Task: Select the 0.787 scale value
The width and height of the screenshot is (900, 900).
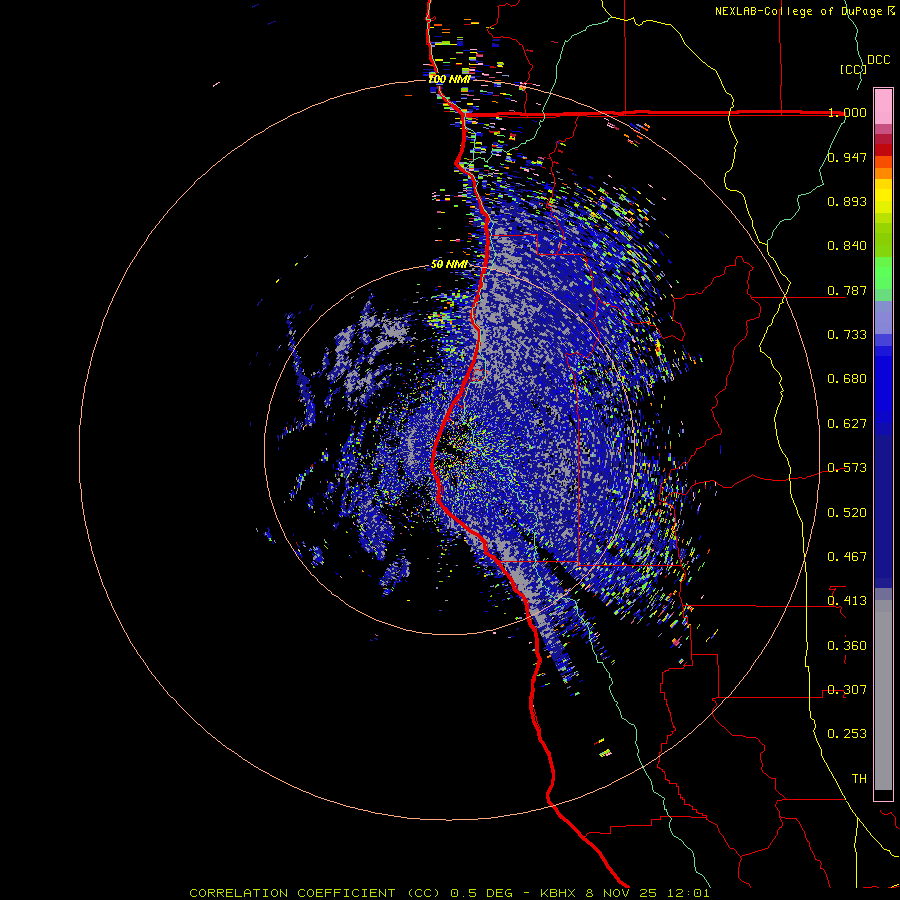Action: (847, 290)
